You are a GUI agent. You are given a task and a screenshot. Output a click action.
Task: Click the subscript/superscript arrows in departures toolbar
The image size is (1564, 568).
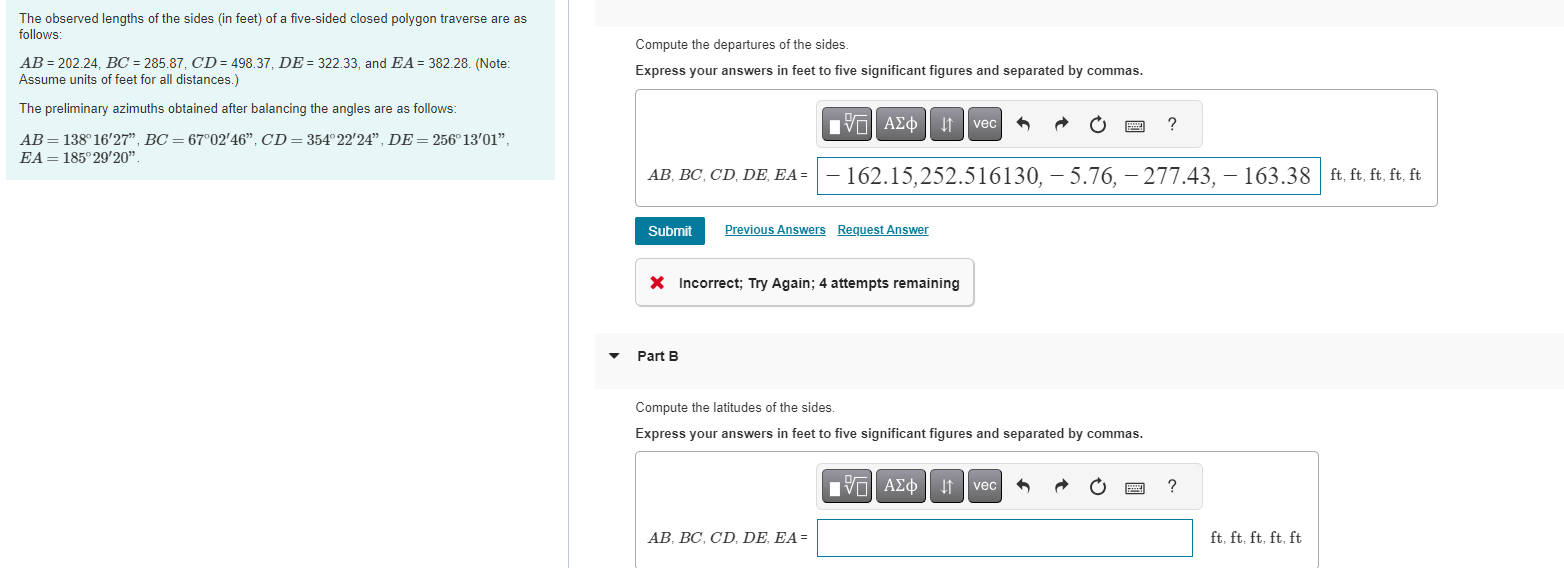coord(946,124)
